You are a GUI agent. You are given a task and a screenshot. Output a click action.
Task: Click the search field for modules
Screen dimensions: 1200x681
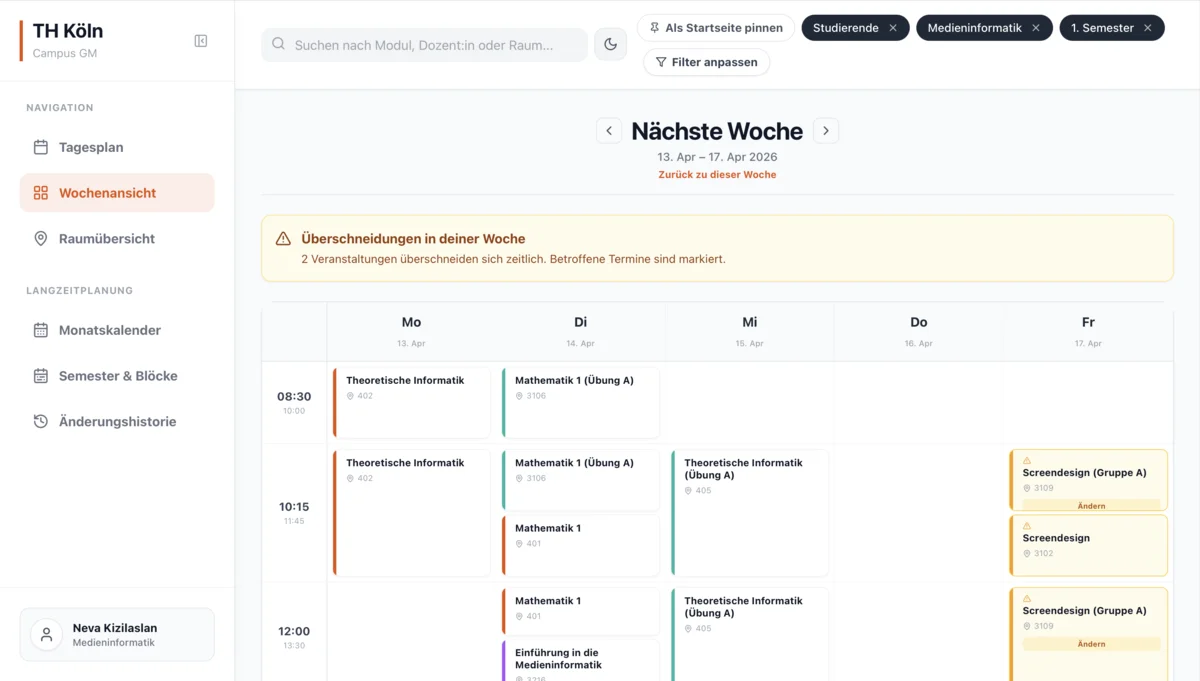(425, 45)
